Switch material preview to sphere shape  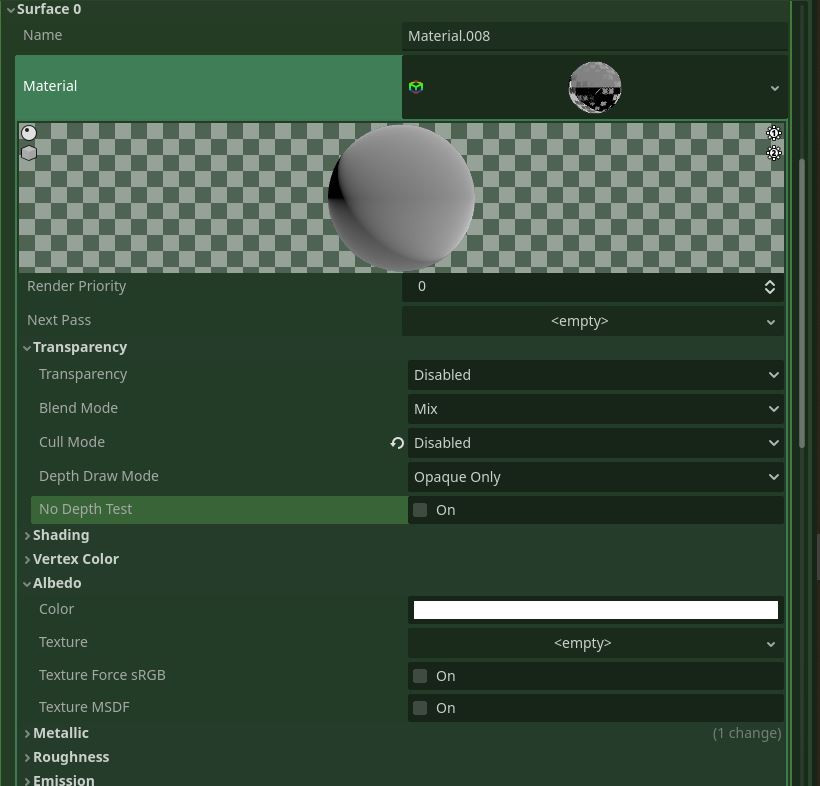29,133
